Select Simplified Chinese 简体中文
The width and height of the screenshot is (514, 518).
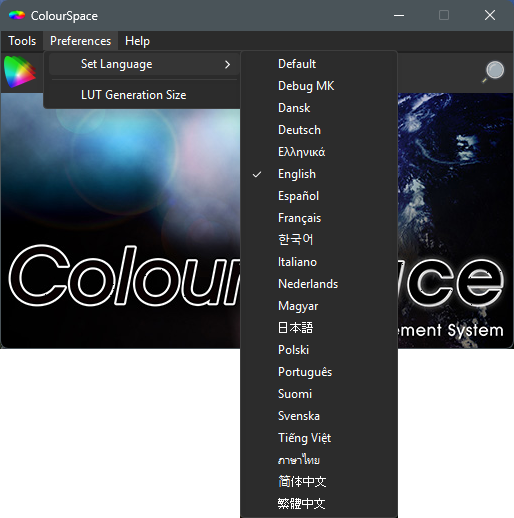tap(319, 482)
